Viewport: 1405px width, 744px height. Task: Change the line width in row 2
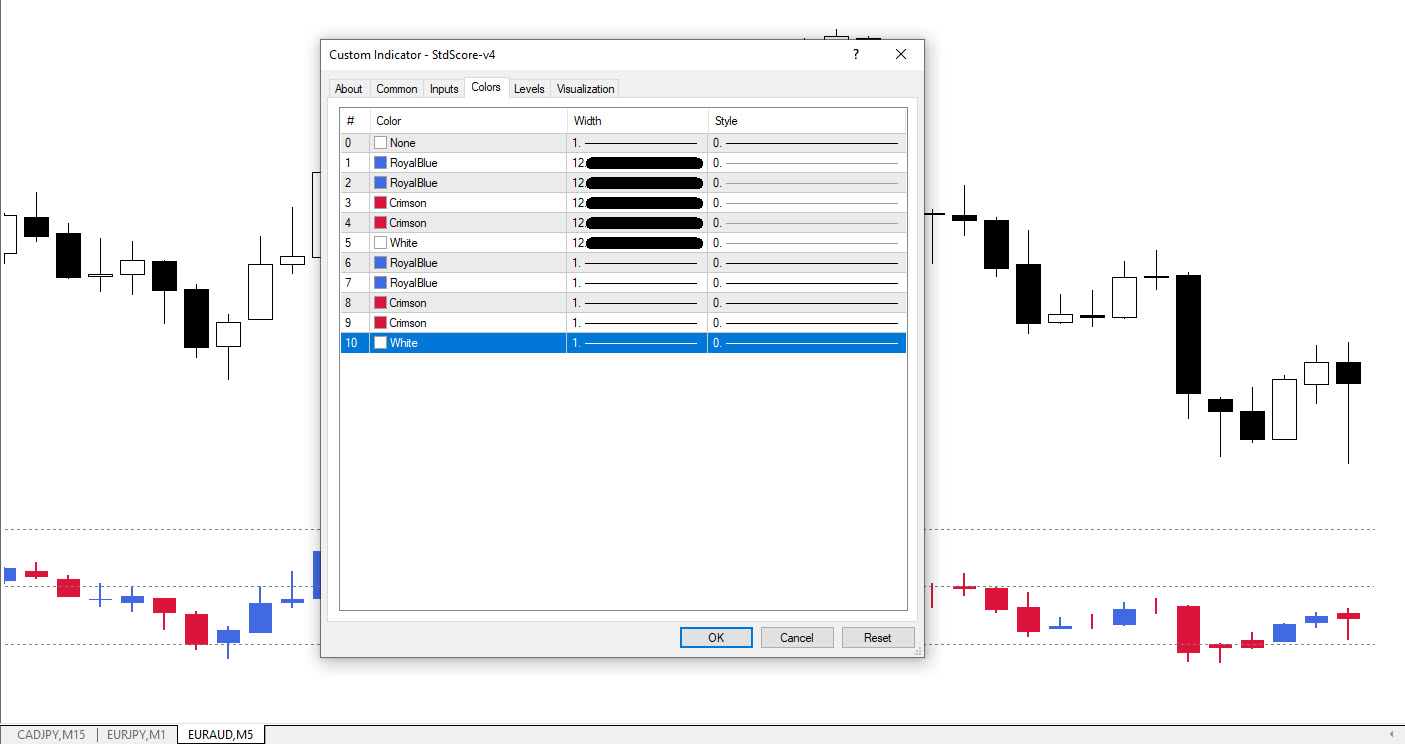click(637, 183)
